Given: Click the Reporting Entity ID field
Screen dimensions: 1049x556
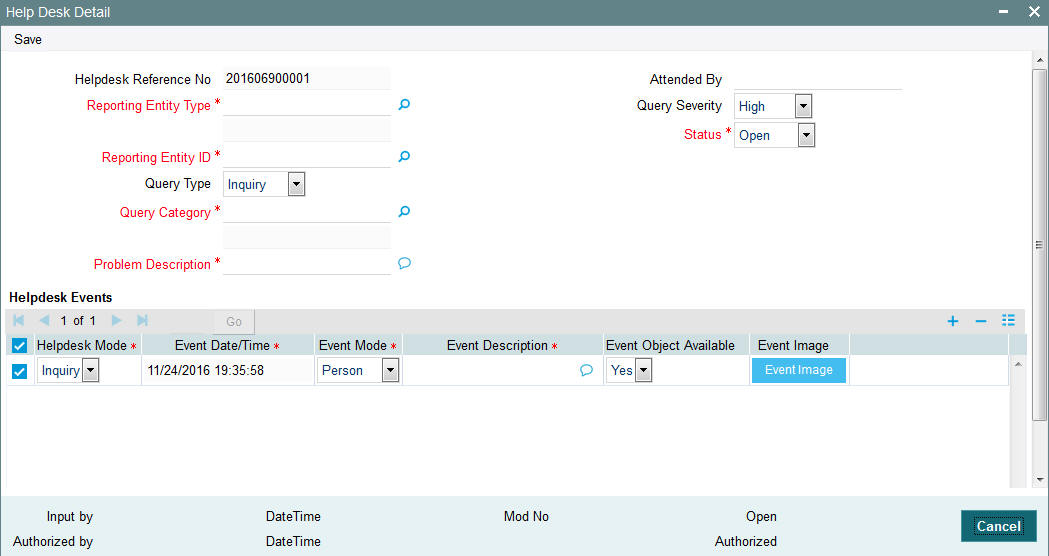Looking at the screenshot, I should 307,157.
